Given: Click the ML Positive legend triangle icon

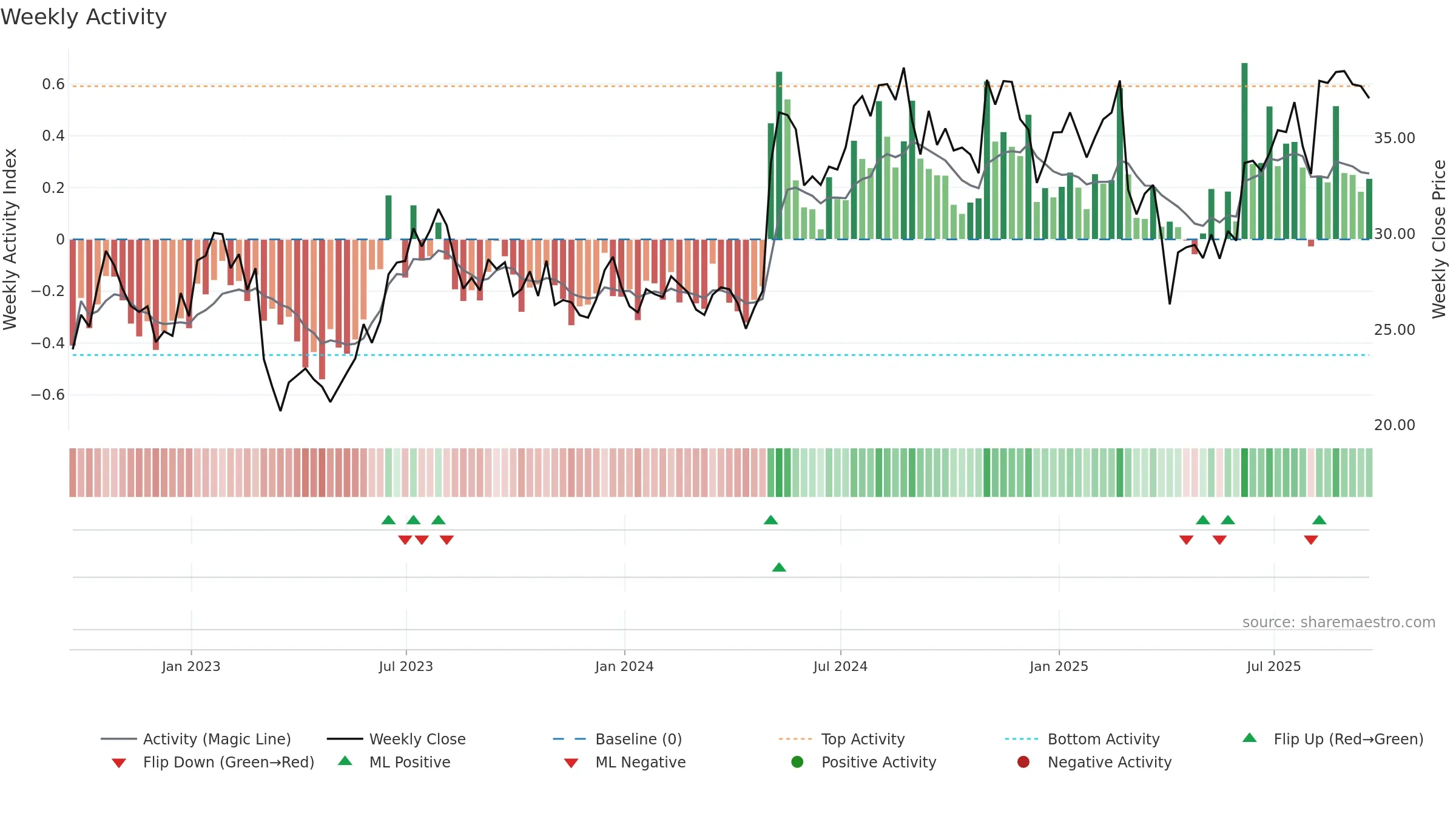Looking at the screenshot, I should pyautogui.click(x=345, y=761).
